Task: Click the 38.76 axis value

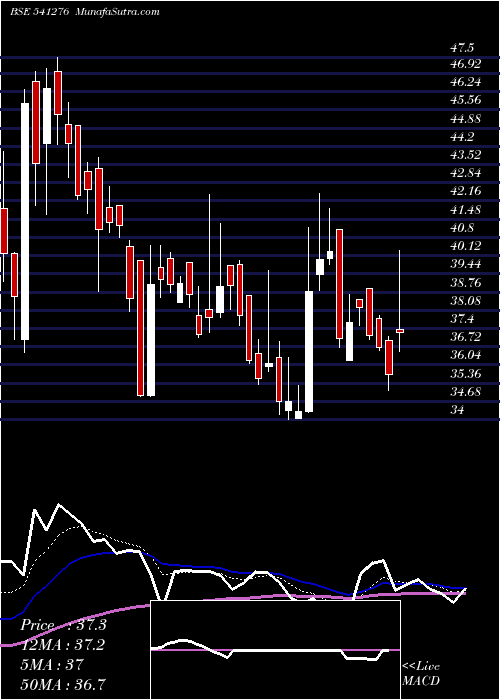Action: (x=466, y=283)
